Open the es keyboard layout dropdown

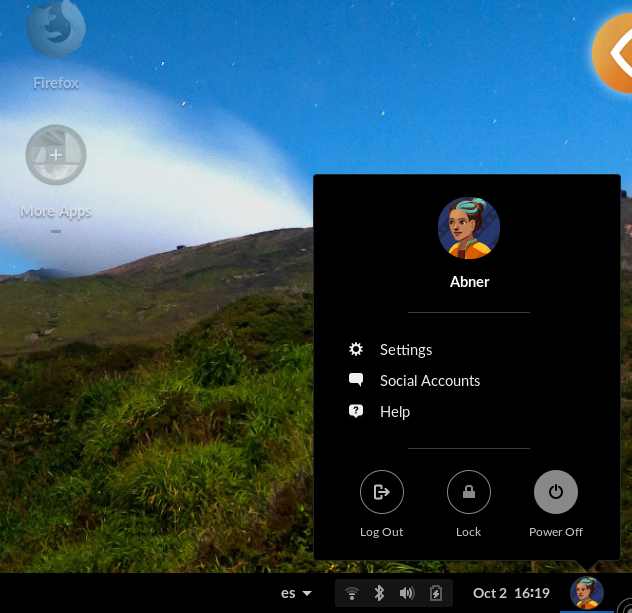[296, 593]
